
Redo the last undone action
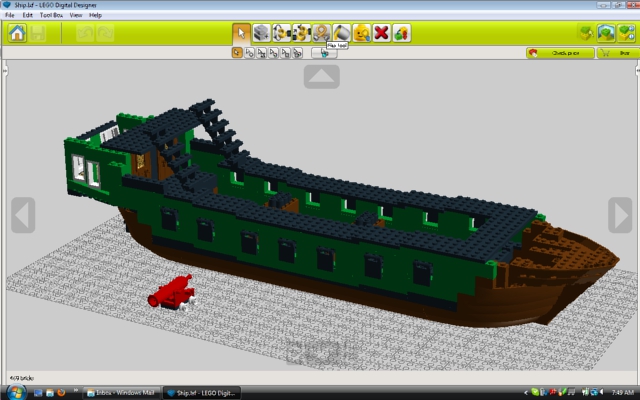[105, 33]
